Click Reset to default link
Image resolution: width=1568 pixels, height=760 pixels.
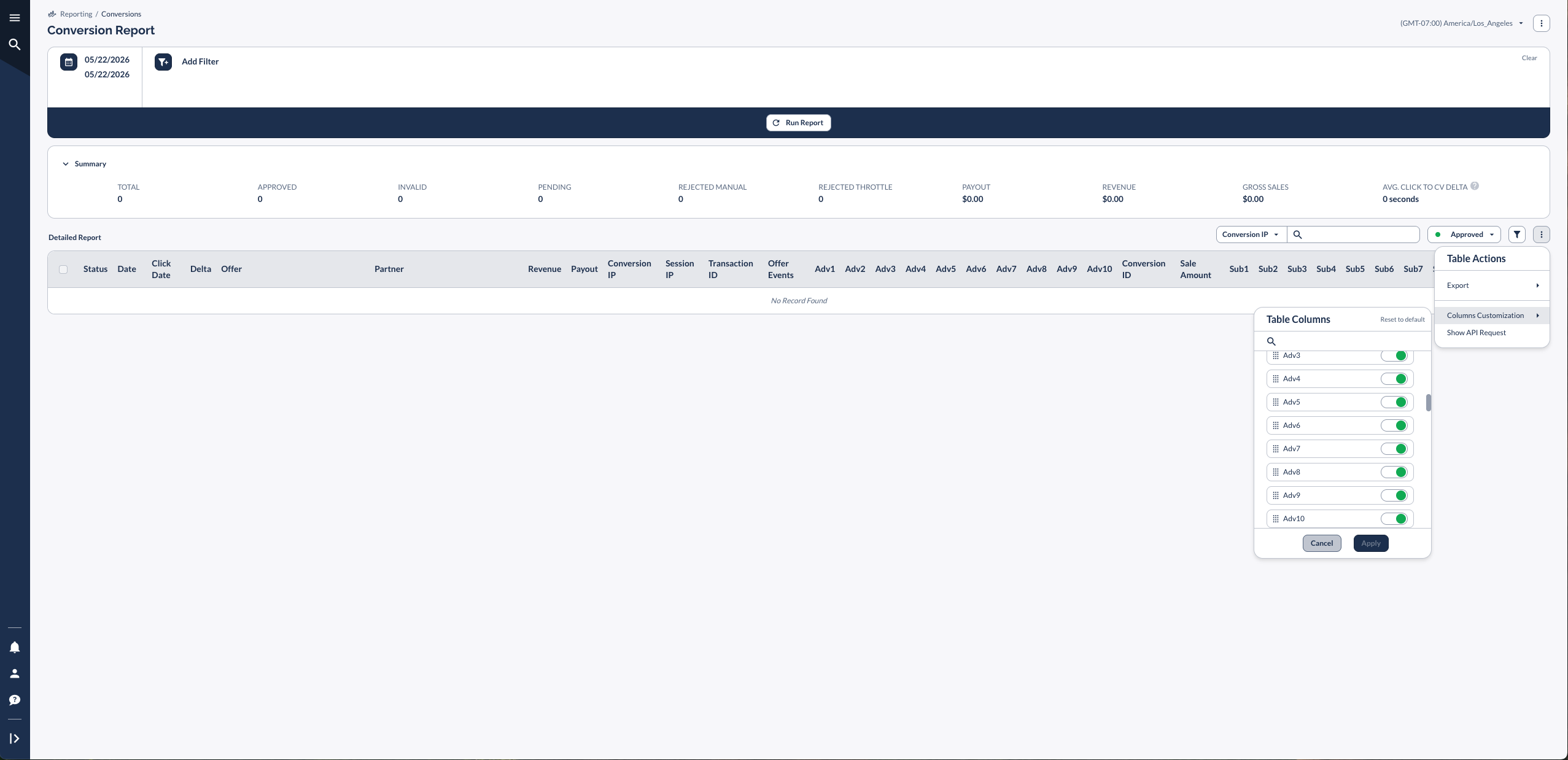coord(1402,319)
